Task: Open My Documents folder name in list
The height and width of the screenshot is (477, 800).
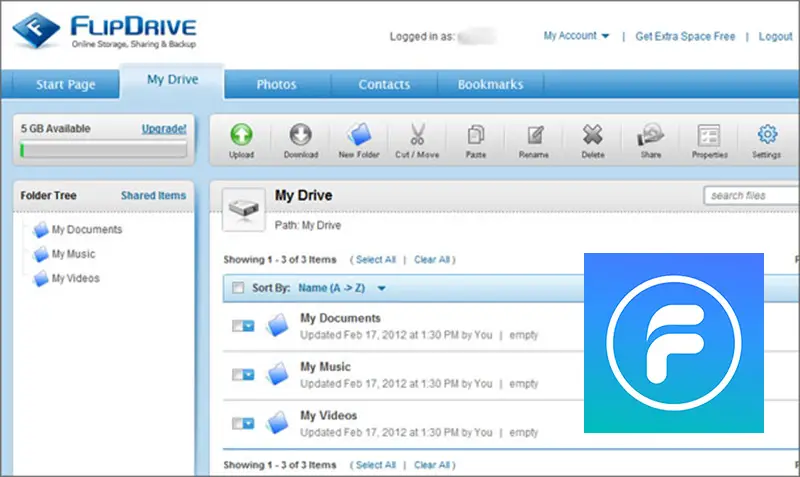Action: (x=340, y=318)
